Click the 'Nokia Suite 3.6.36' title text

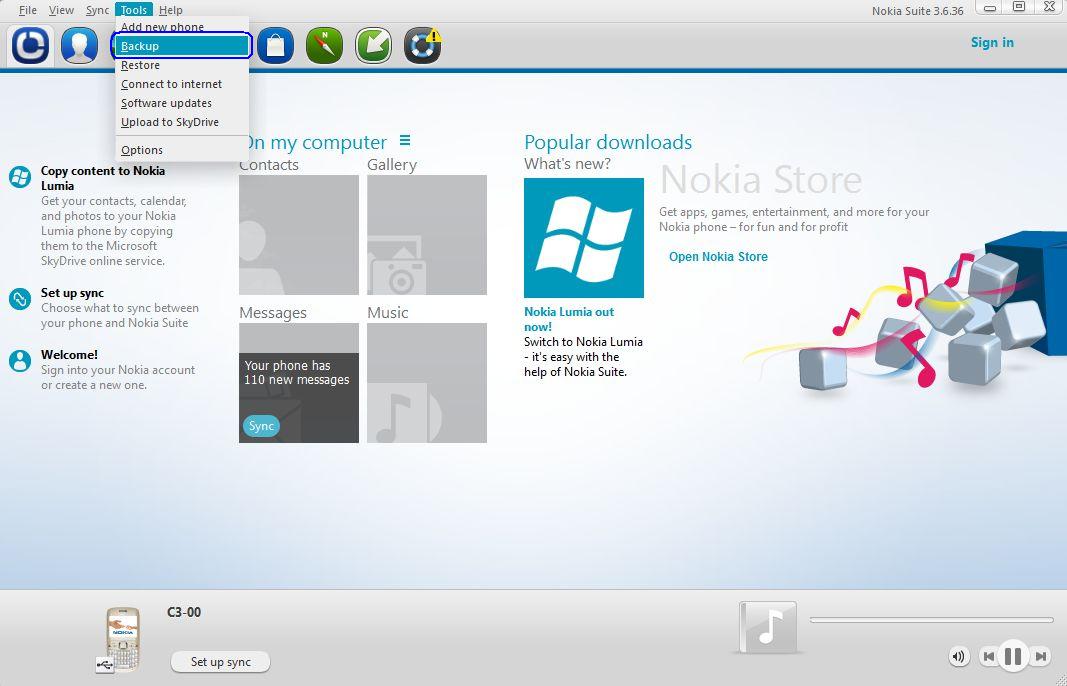(918, 11)
